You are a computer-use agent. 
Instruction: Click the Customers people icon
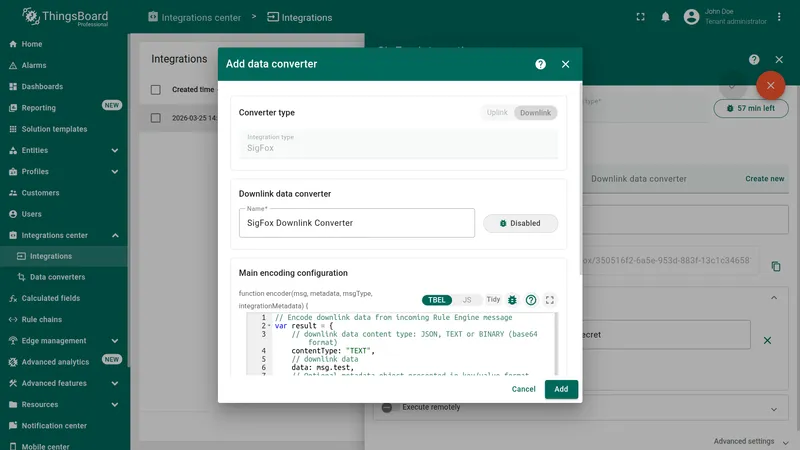(13, 193)
